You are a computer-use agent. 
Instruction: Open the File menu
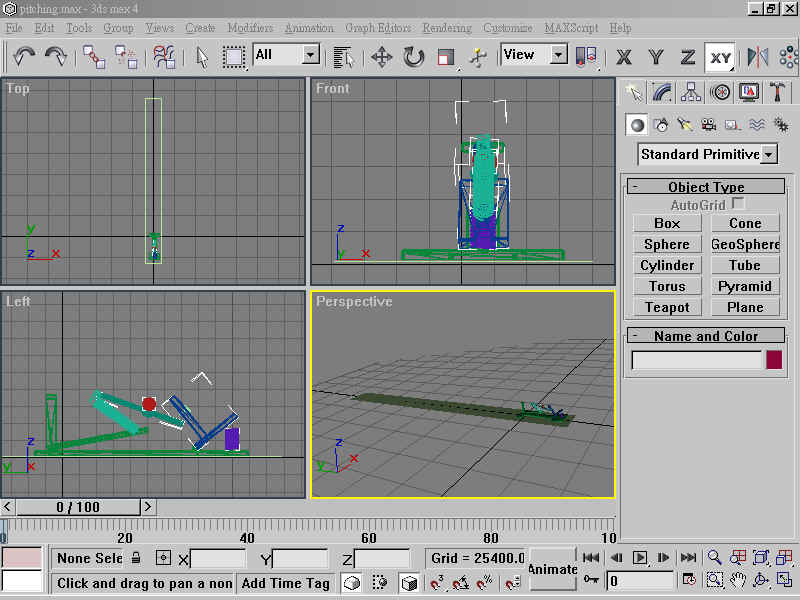tap(14, 28)
